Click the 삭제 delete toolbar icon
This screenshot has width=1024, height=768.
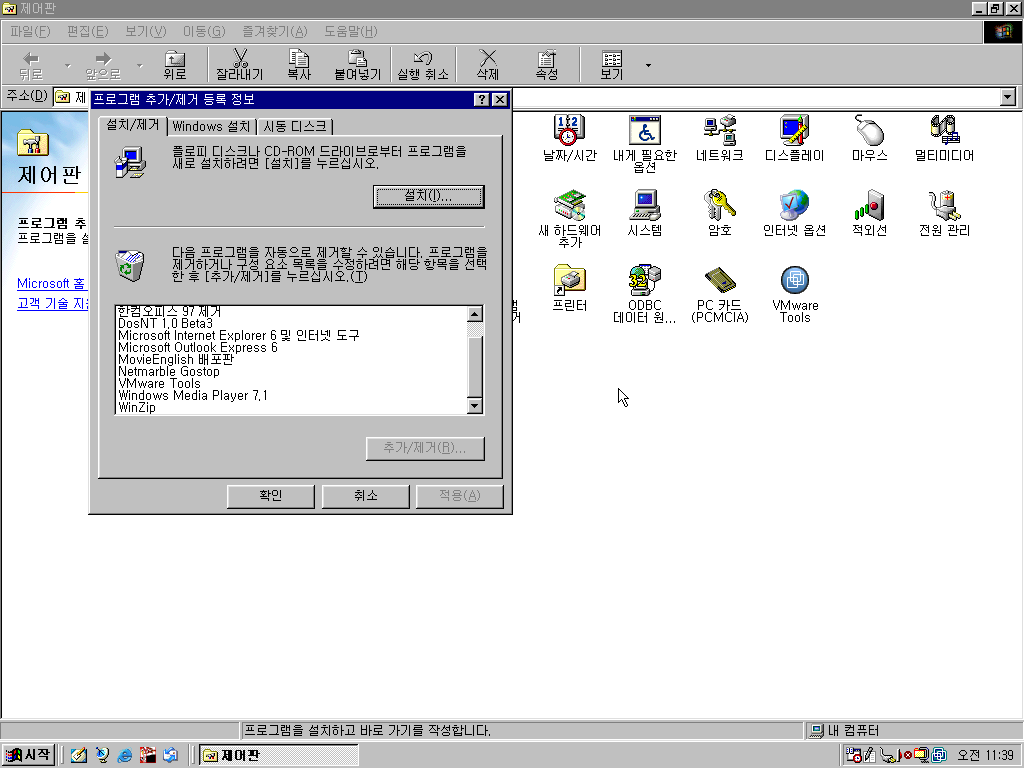pos(488,65)
